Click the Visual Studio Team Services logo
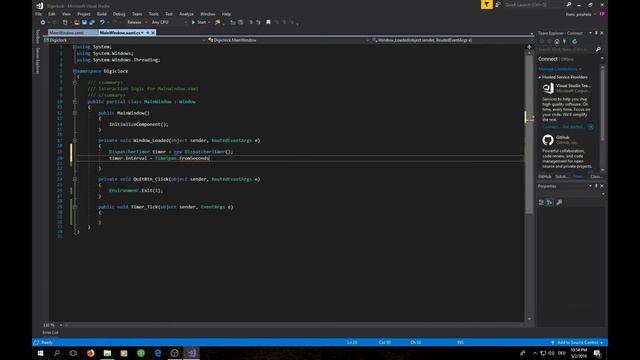Screen dimensions: 640x360 coord(548,88)
